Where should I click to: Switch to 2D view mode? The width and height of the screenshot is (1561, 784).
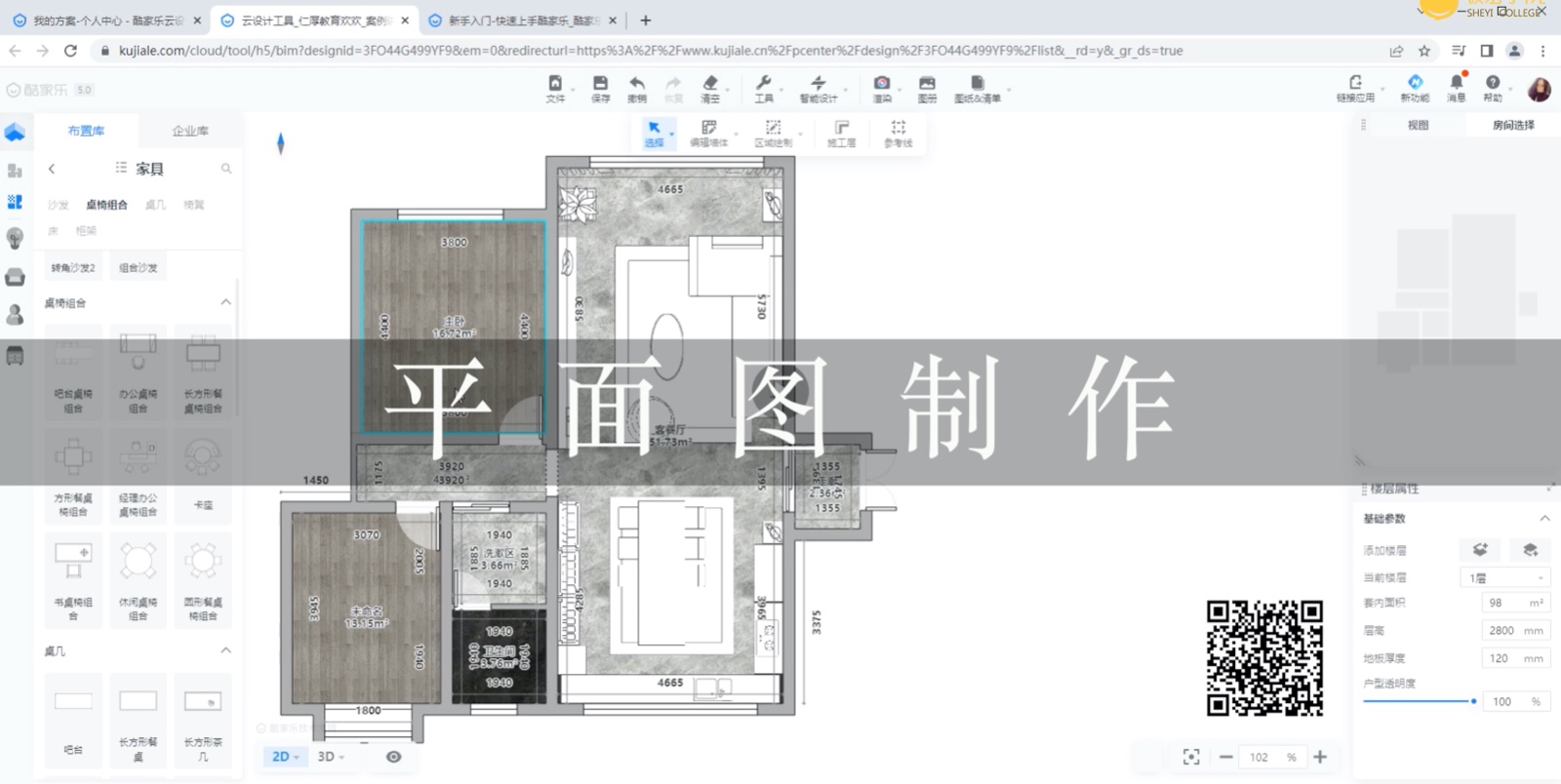281,757
